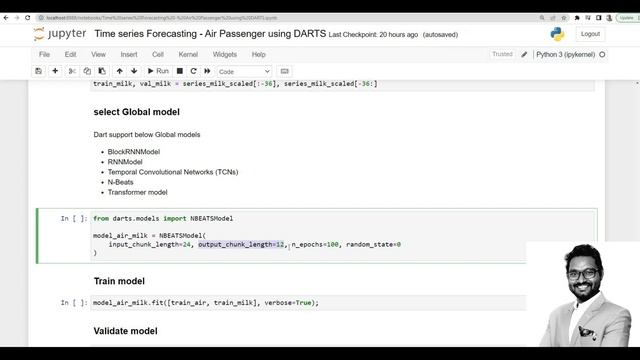Click the highlighted output_chunk_length=12 text
This screenshot has height=360, width=640.
click(x=241, y=244)
